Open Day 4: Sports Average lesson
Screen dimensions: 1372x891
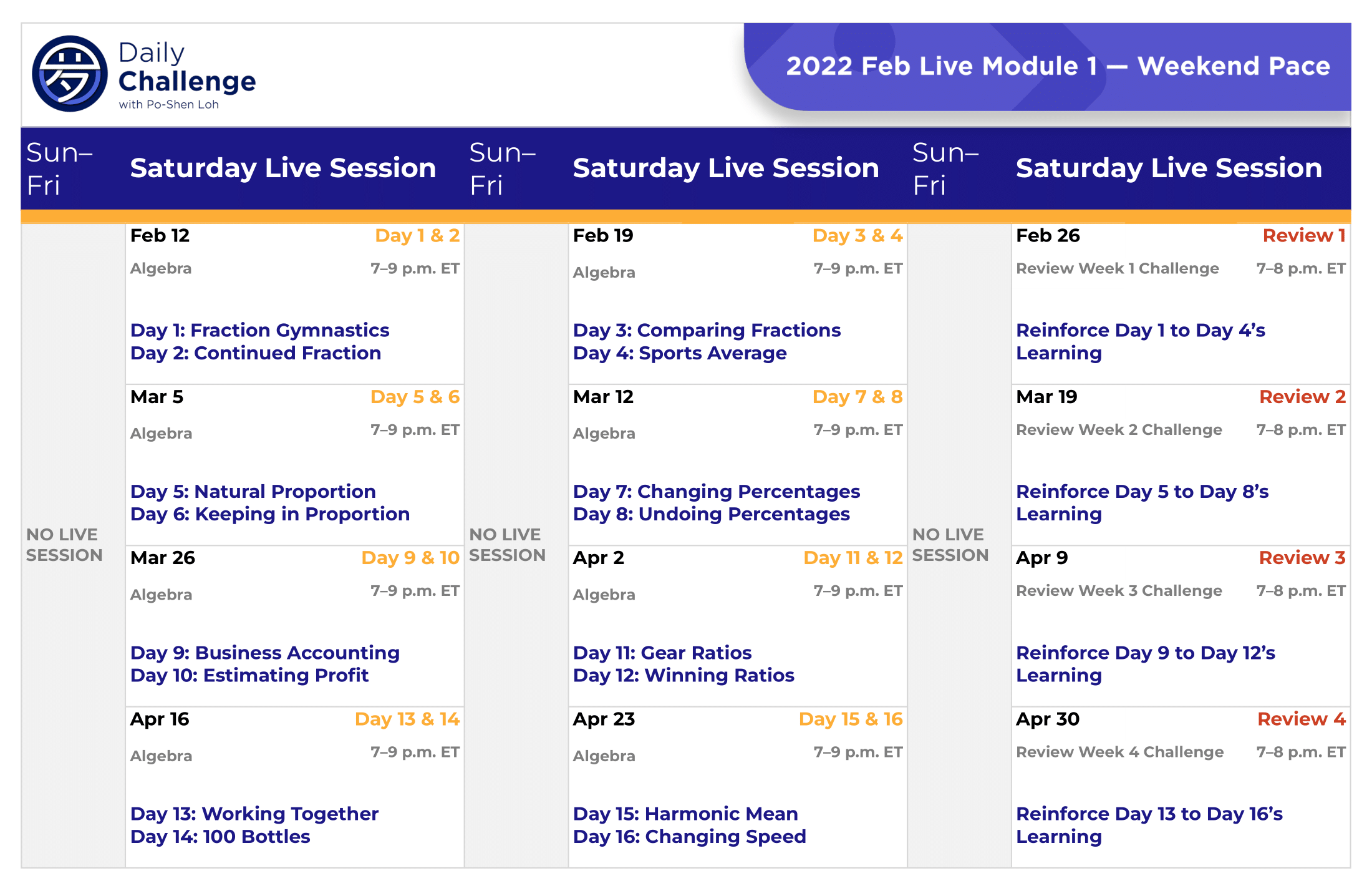coord(680,353)
